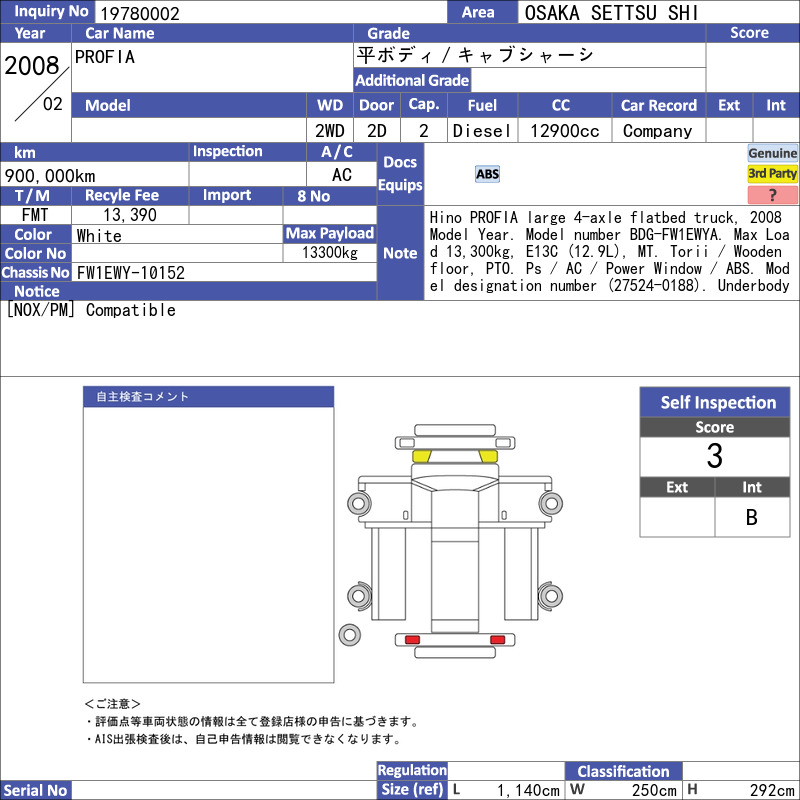Click the rear-right wheel on truck diagram
Image resolution: width=800 pixels, height=800 pixels.
pos(551,595)
